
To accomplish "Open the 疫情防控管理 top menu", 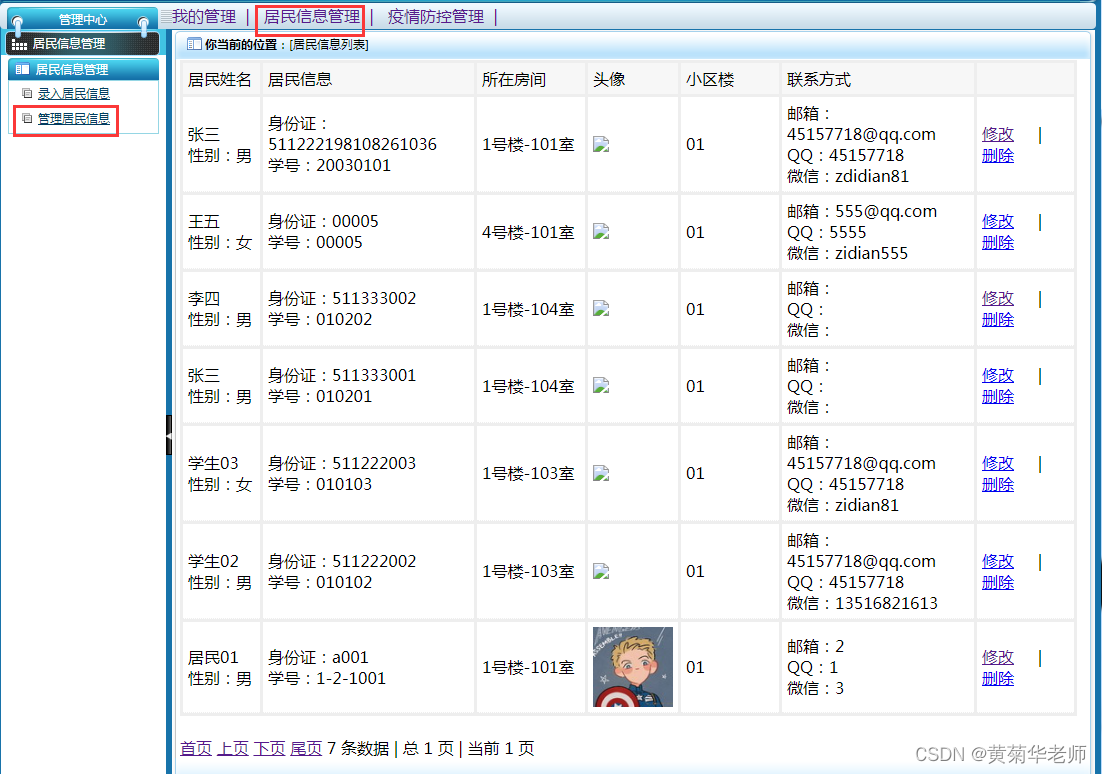I will pos(436,16).
